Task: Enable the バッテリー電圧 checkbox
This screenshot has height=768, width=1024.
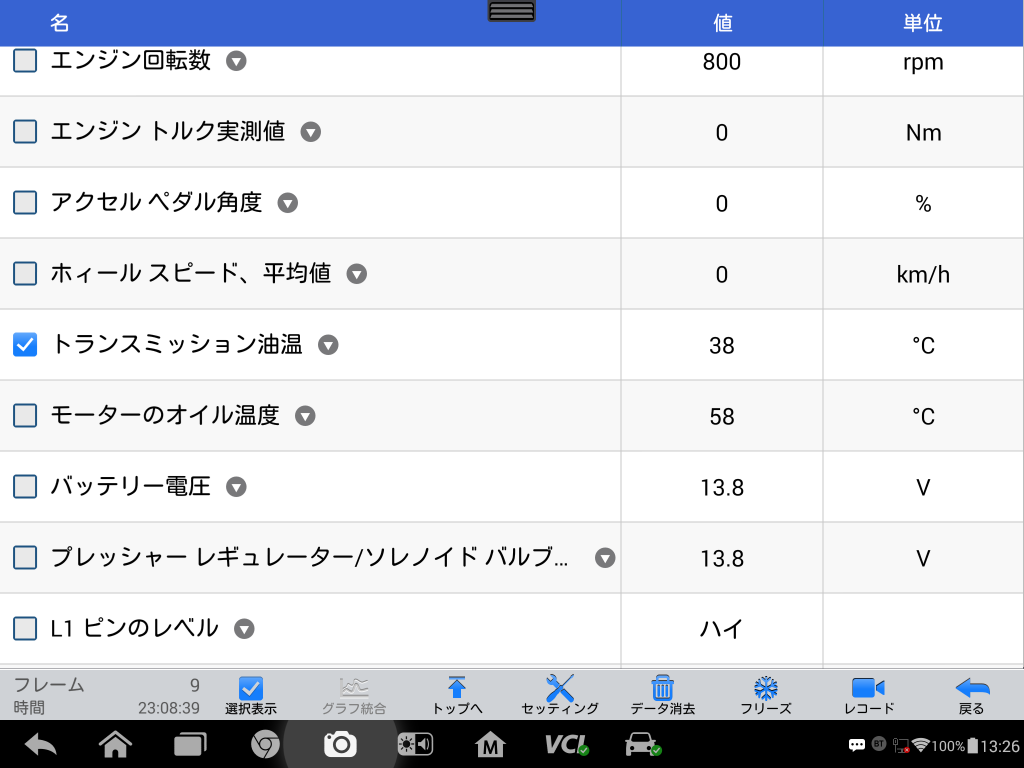Action: coord(25,487)
